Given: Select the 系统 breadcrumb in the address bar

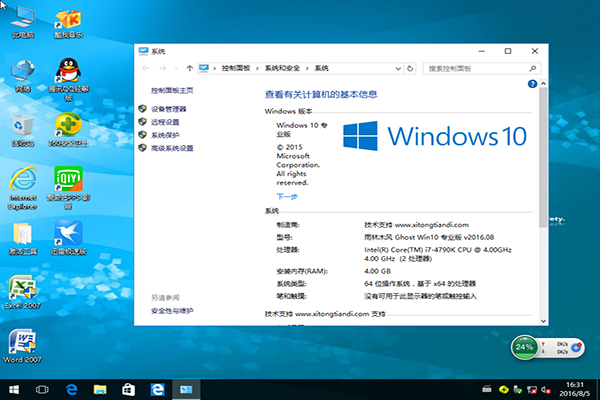Looking at the screenshot, I should 321,68.
